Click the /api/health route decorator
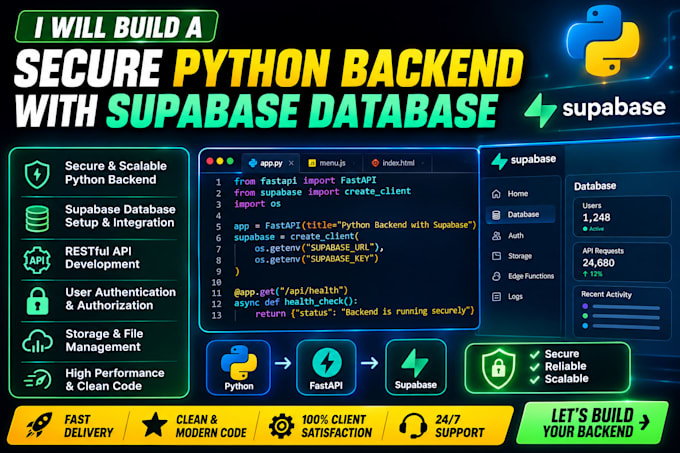 point(291,290)
